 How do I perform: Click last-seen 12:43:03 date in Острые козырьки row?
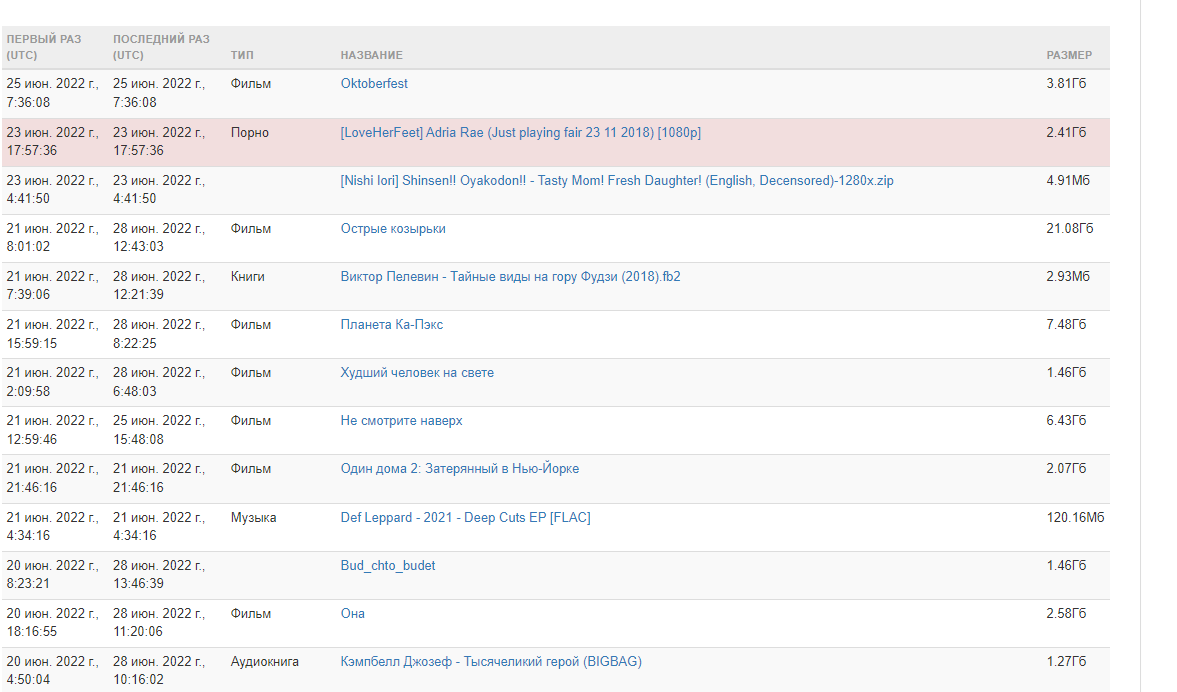(159, 237)
